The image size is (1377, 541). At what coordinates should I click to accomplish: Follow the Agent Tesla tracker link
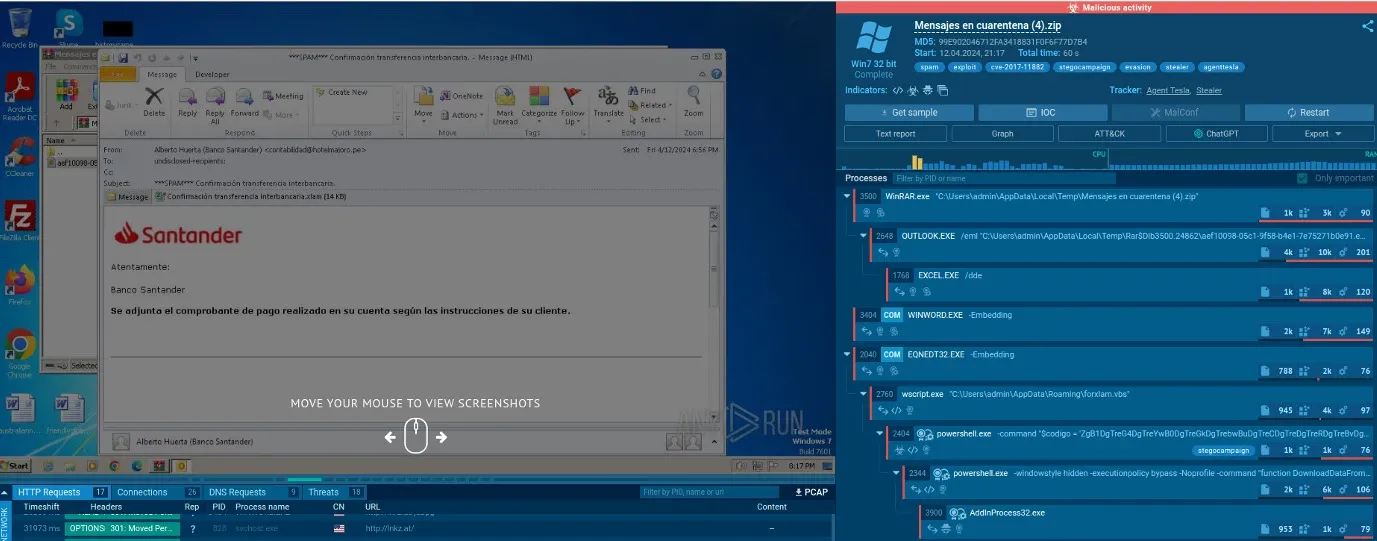[x=1168, y=90]
